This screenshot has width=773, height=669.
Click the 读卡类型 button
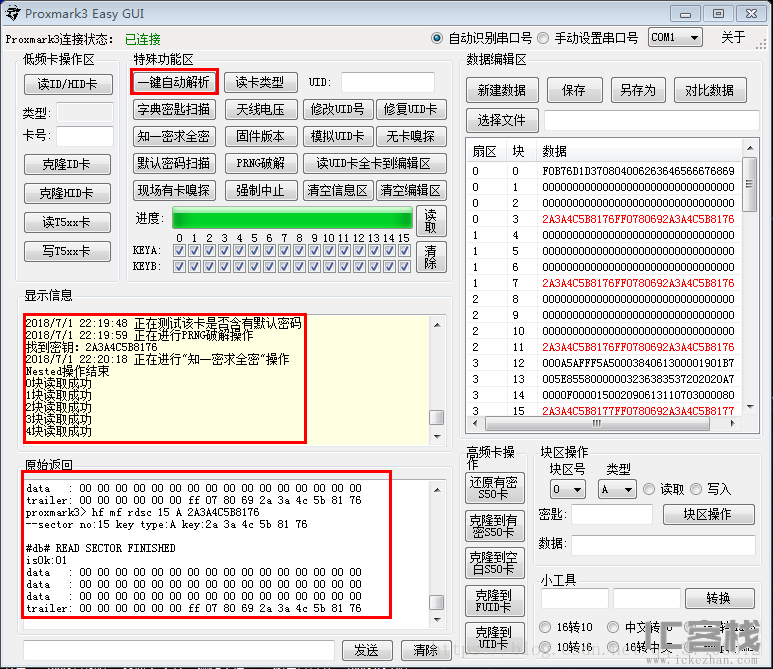click(260, 82)
